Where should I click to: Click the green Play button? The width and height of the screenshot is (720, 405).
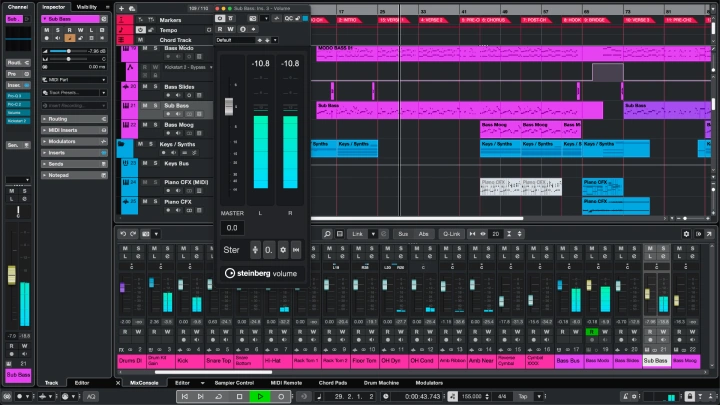point(260,396)
